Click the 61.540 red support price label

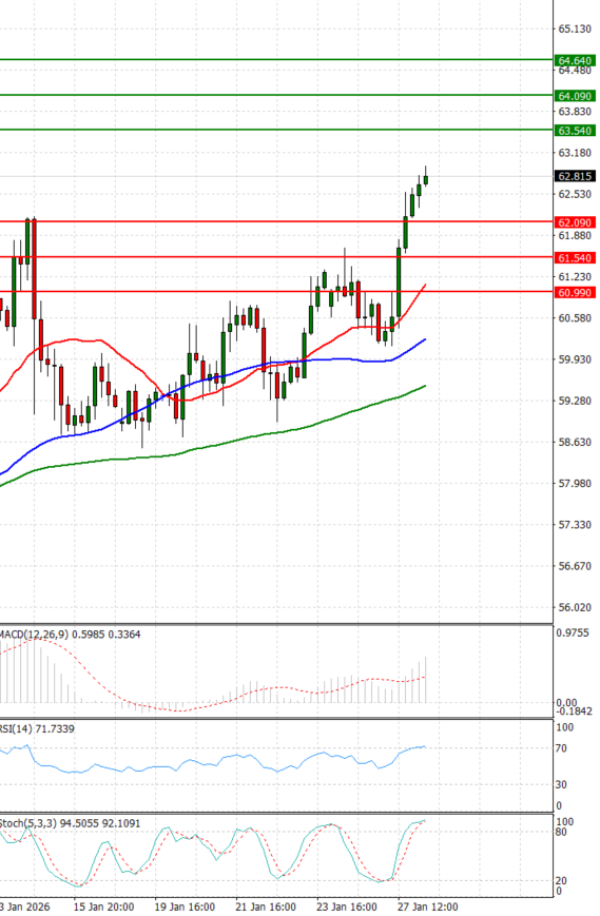[575, 258]
